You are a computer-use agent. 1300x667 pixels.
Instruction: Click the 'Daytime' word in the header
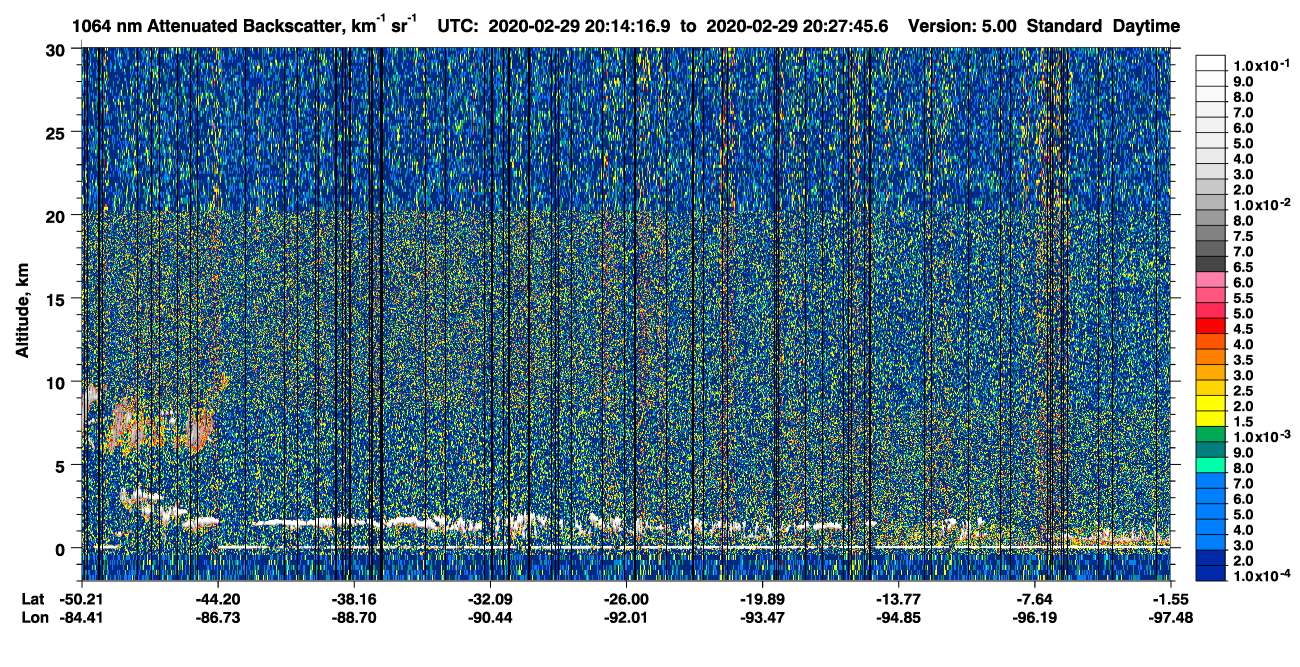point(1146,26)
